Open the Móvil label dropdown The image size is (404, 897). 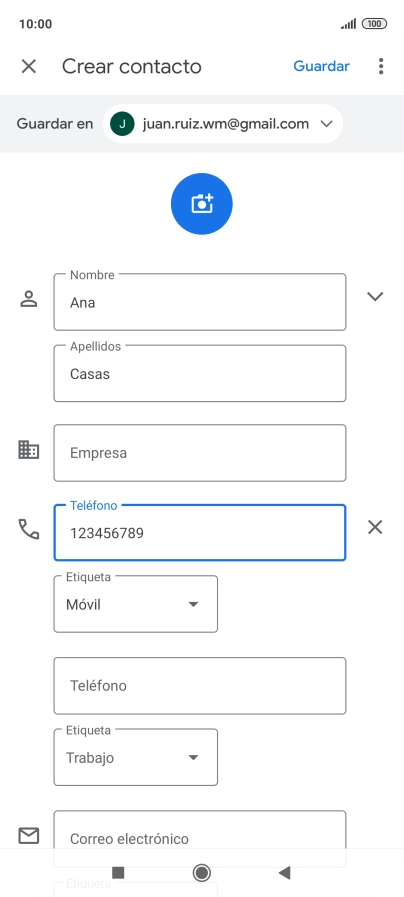(x=136, y=604)
